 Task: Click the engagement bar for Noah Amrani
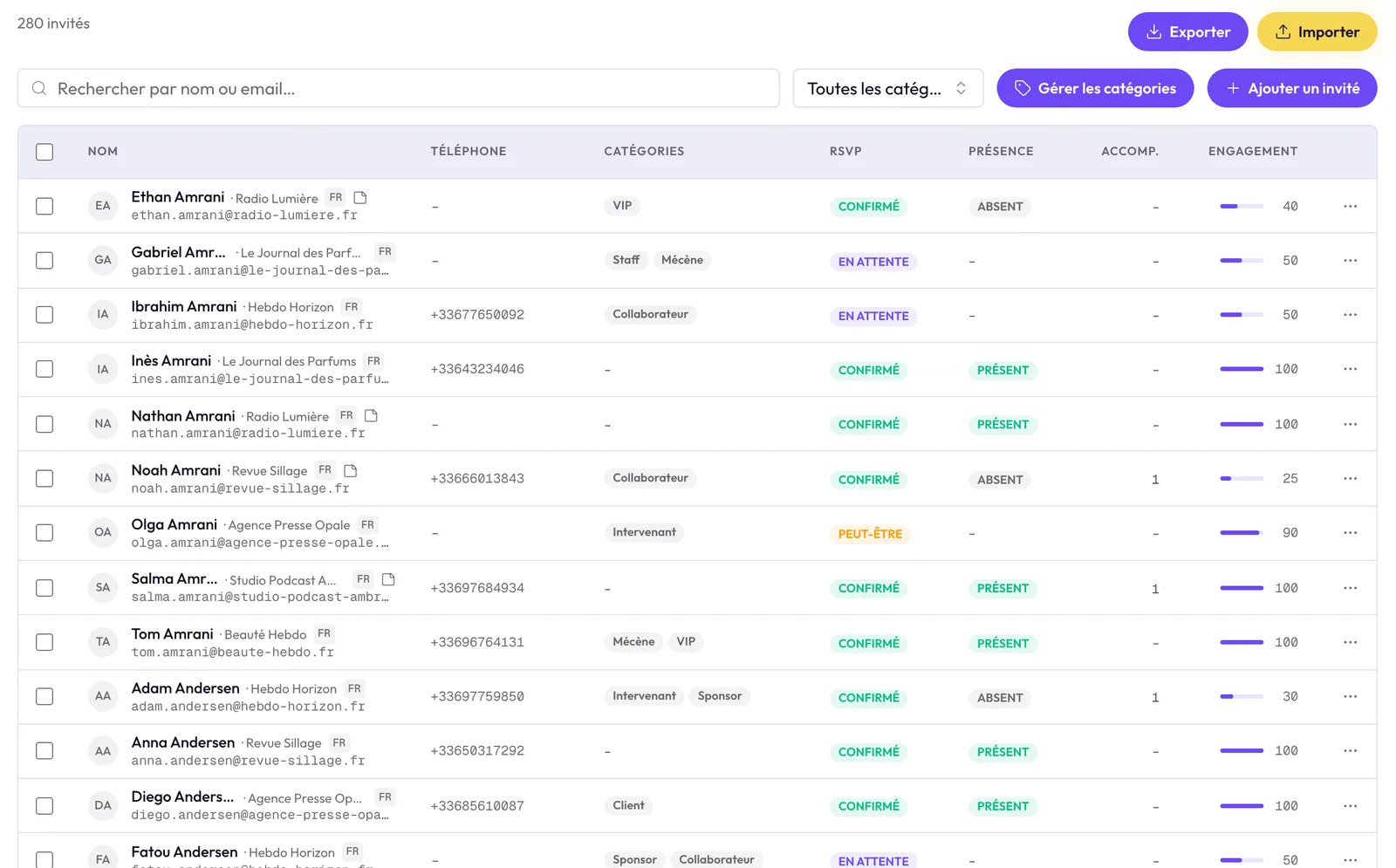[1242, 479]
